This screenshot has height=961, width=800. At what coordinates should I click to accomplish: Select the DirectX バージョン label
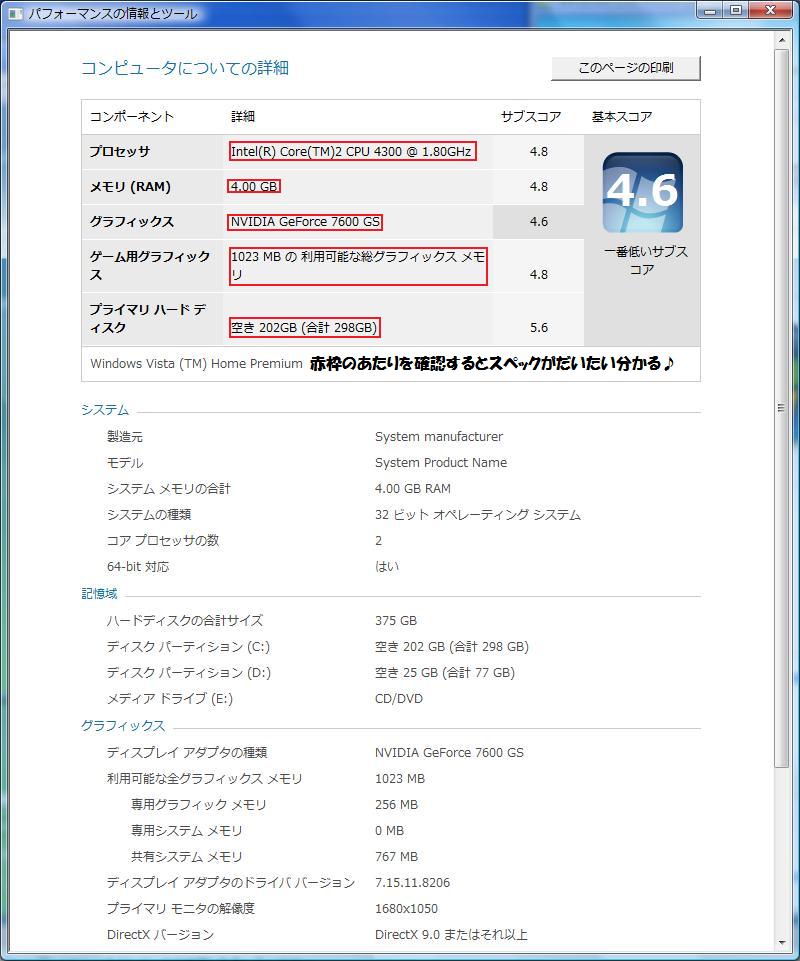click(x=160, y=935)
